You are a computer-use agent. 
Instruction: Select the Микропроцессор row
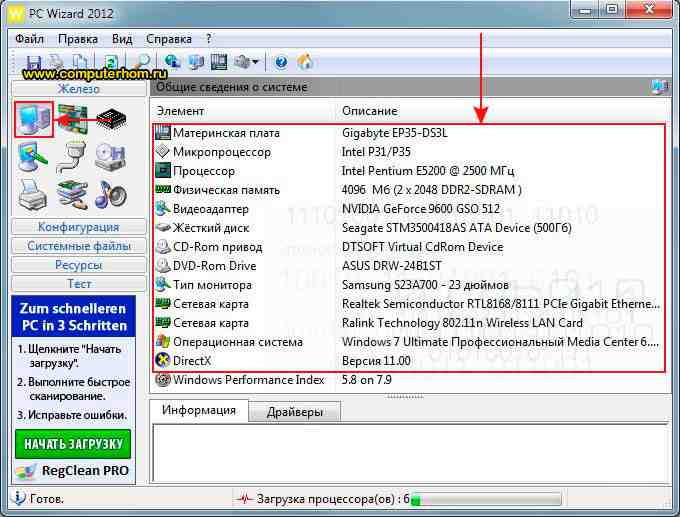(x=409, y=152)
